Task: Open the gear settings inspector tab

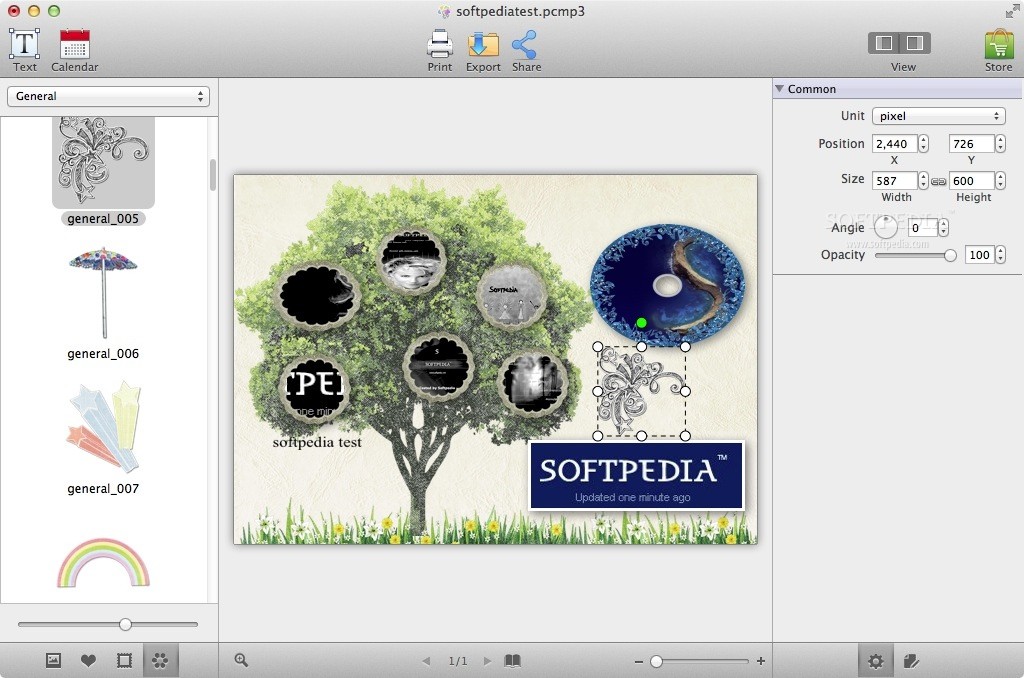Action: point(876,661)
